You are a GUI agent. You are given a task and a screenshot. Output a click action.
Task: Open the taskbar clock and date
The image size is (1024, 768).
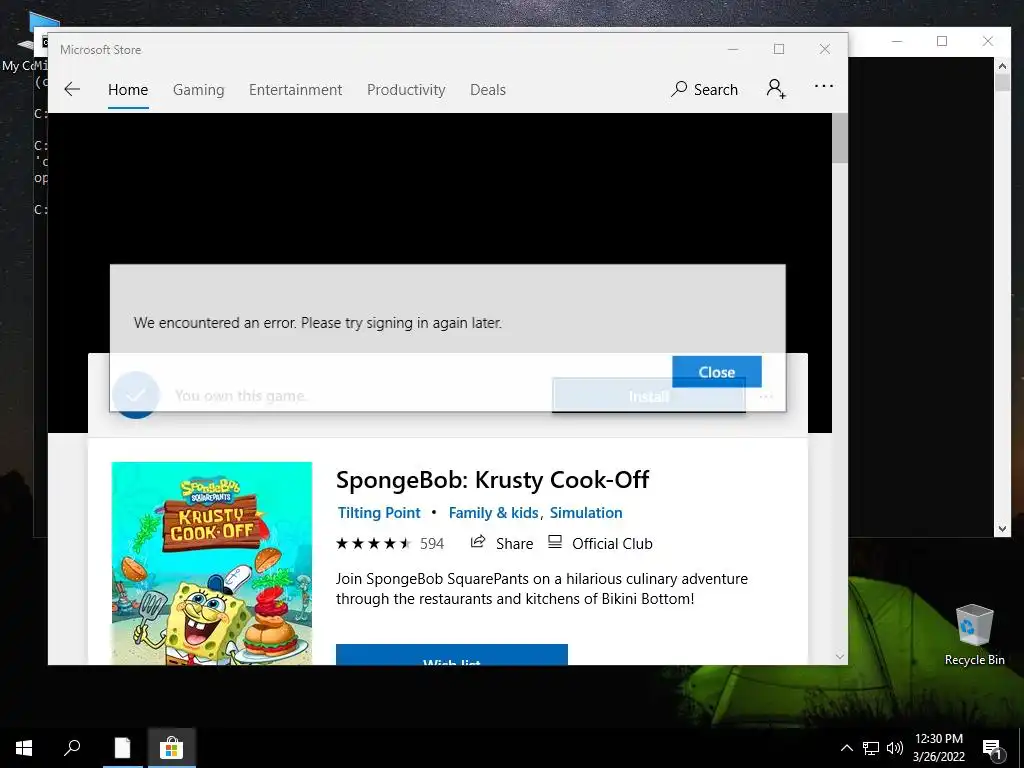938,748
